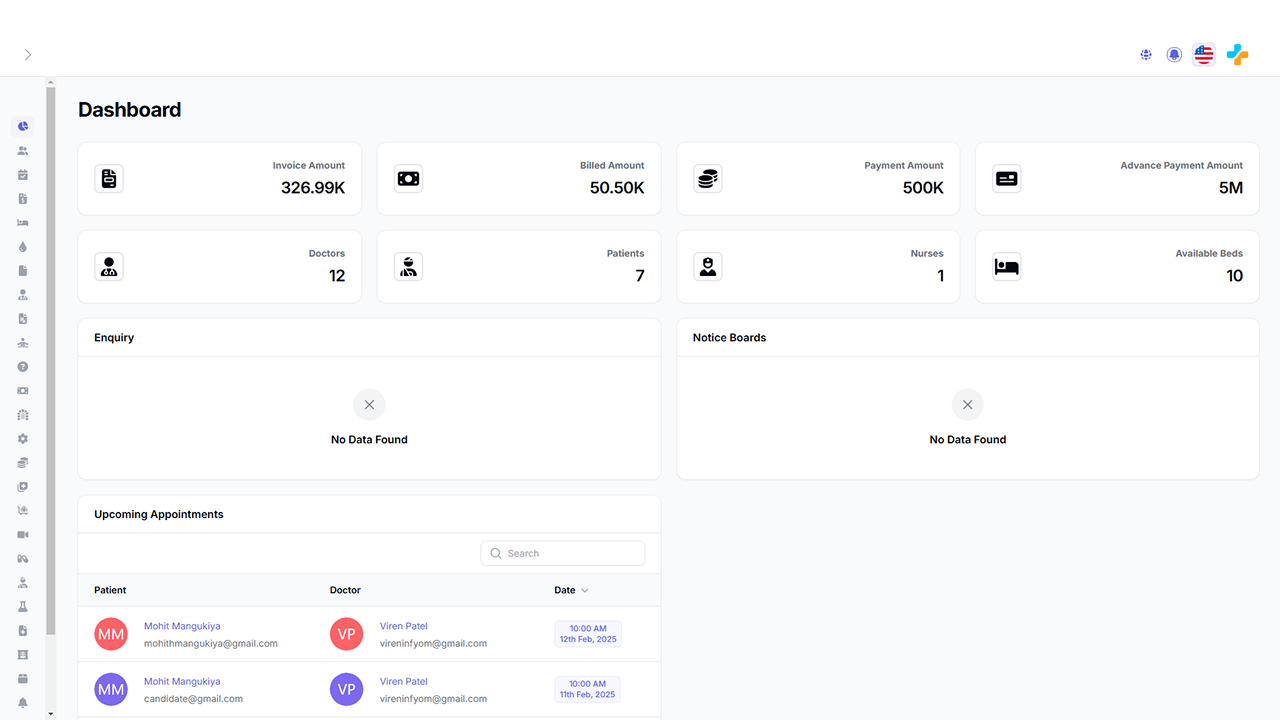Click the globe icon in the header
This screenshot has width=1280, height=720.
click(x=1146, y=55)
